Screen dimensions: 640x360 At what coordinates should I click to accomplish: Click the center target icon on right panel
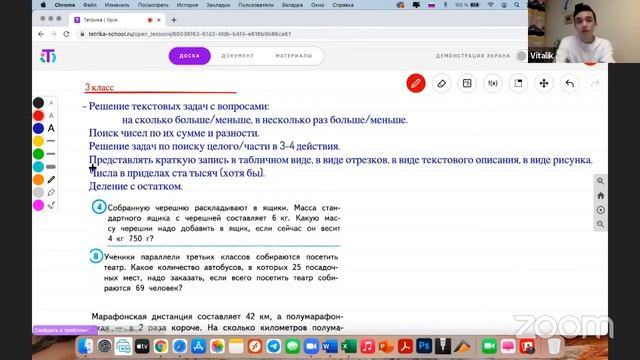[x=600, y=210]
